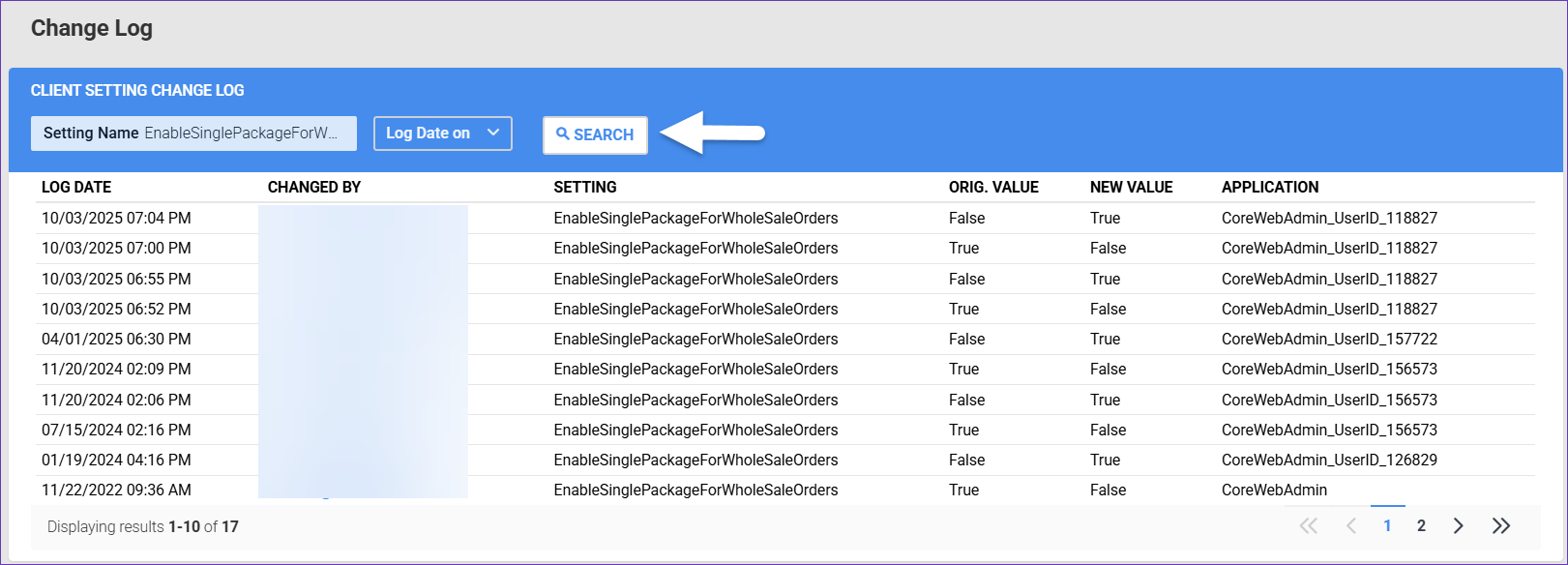Click the NEW VALUE column header
Viewport: 1568px width, 565px height.
pyautogui.click(x=1131, y=188)
